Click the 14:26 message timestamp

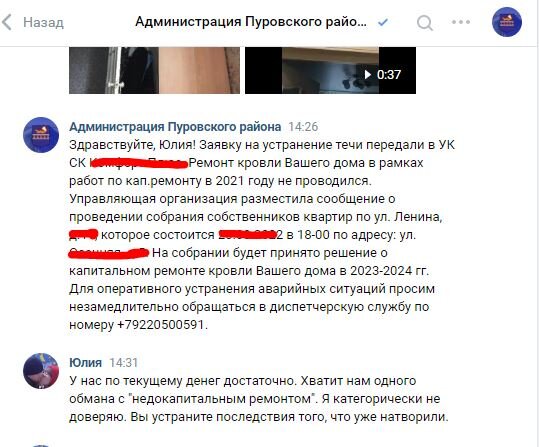pyautogui.click(x=303, y=127)
